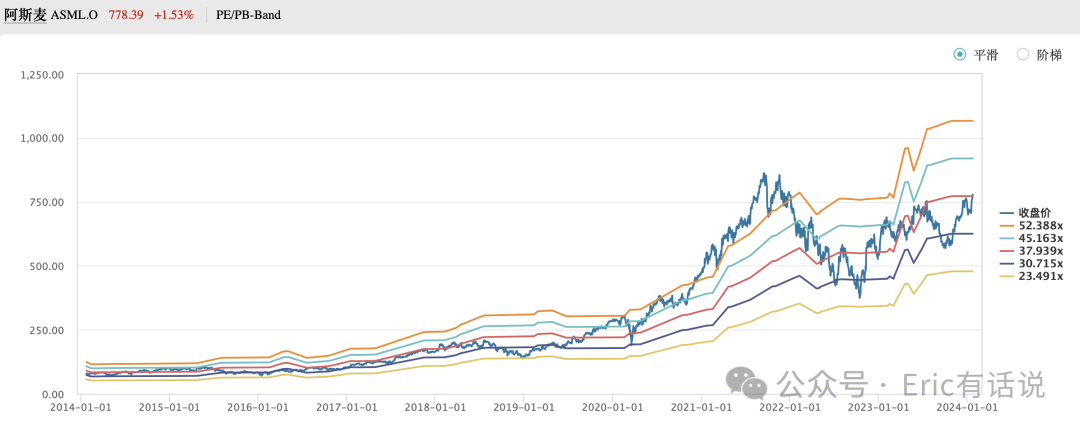Image resolution: width=1080 pixels, height=428 pixels.
Task: Click the ASML.O ticker code
Action: point(75,14)
